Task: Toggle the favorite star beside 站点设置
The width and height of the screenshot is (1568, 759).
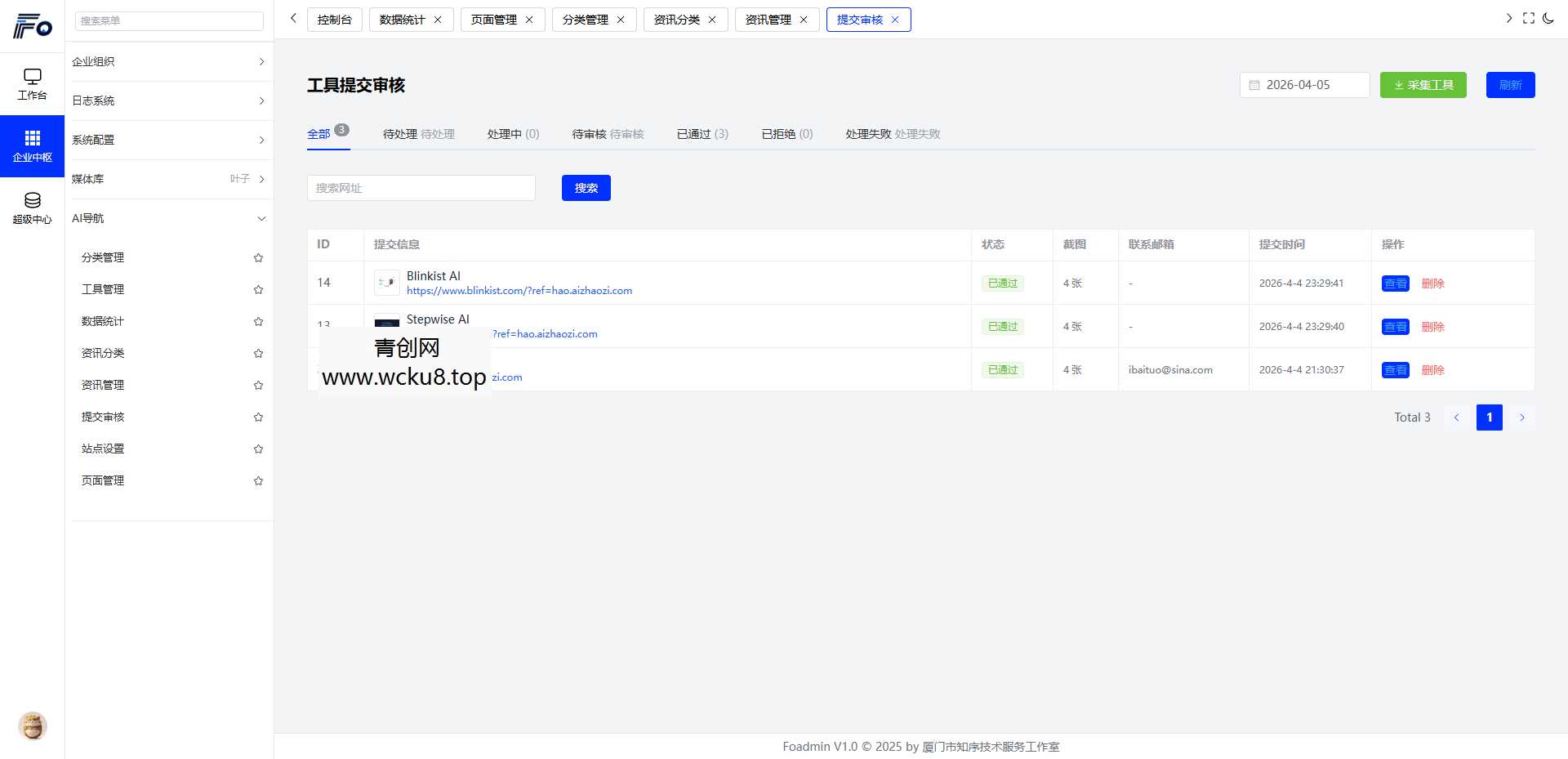Action: (258, 449)
